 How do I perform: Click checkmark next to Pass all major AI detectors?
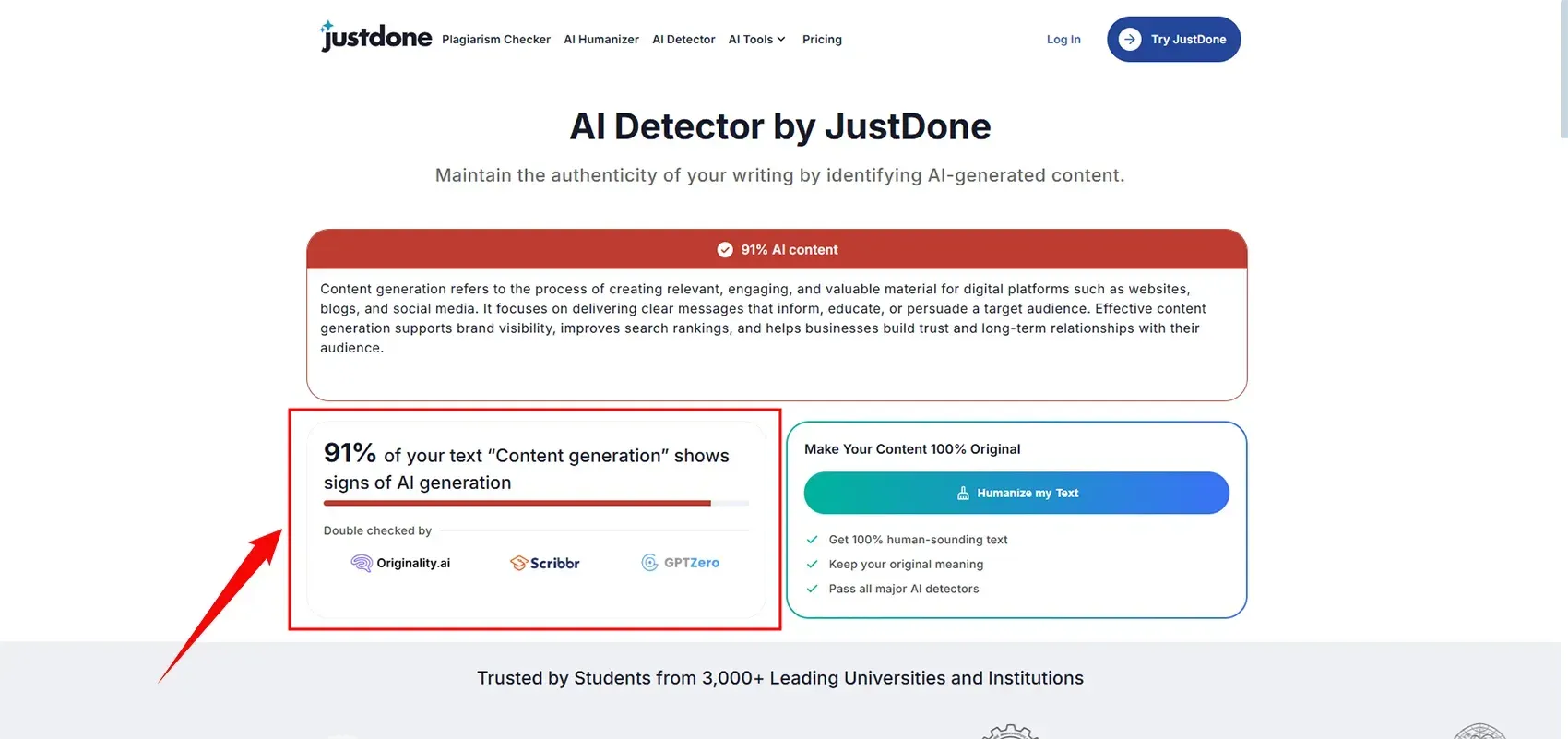click(812, 589)
